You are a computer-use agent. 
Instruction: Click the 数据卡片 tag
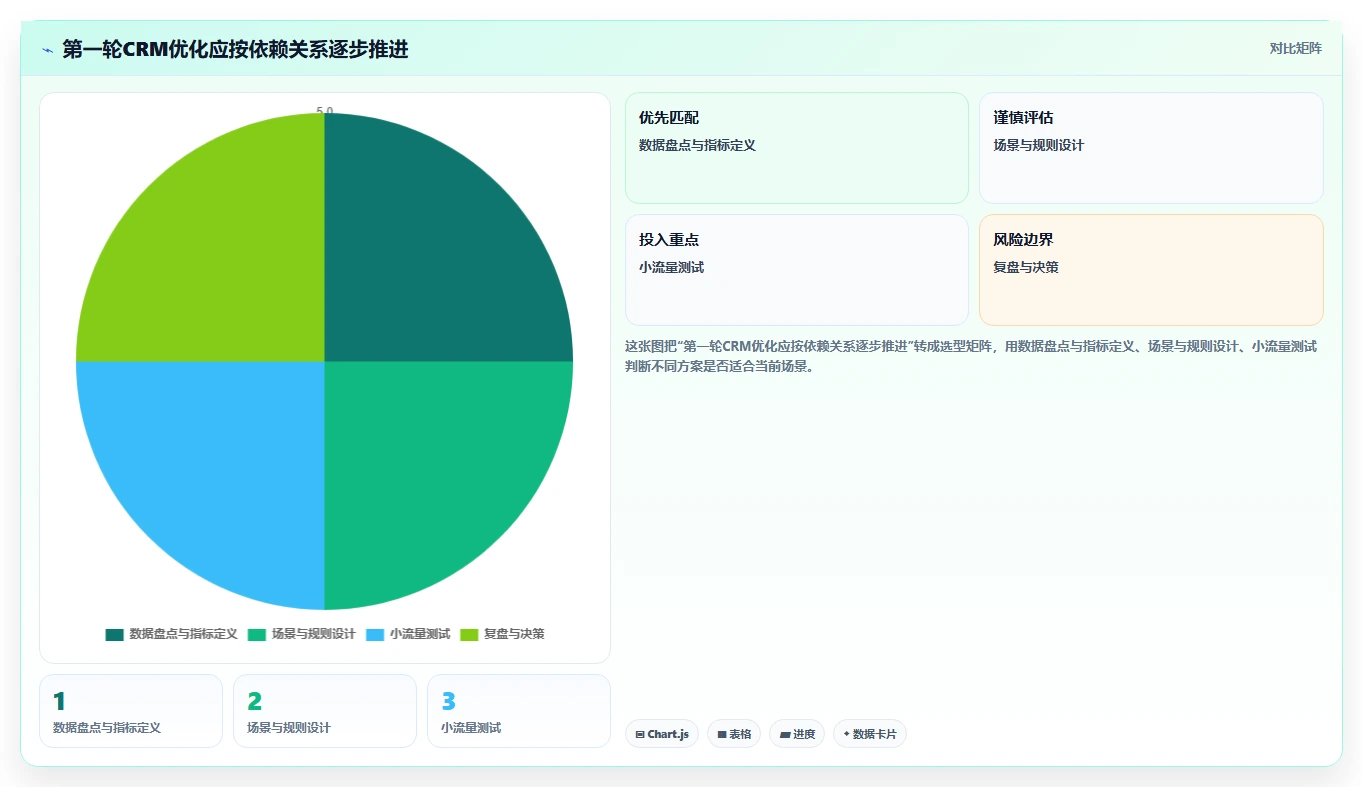click(x=870, y=734)
